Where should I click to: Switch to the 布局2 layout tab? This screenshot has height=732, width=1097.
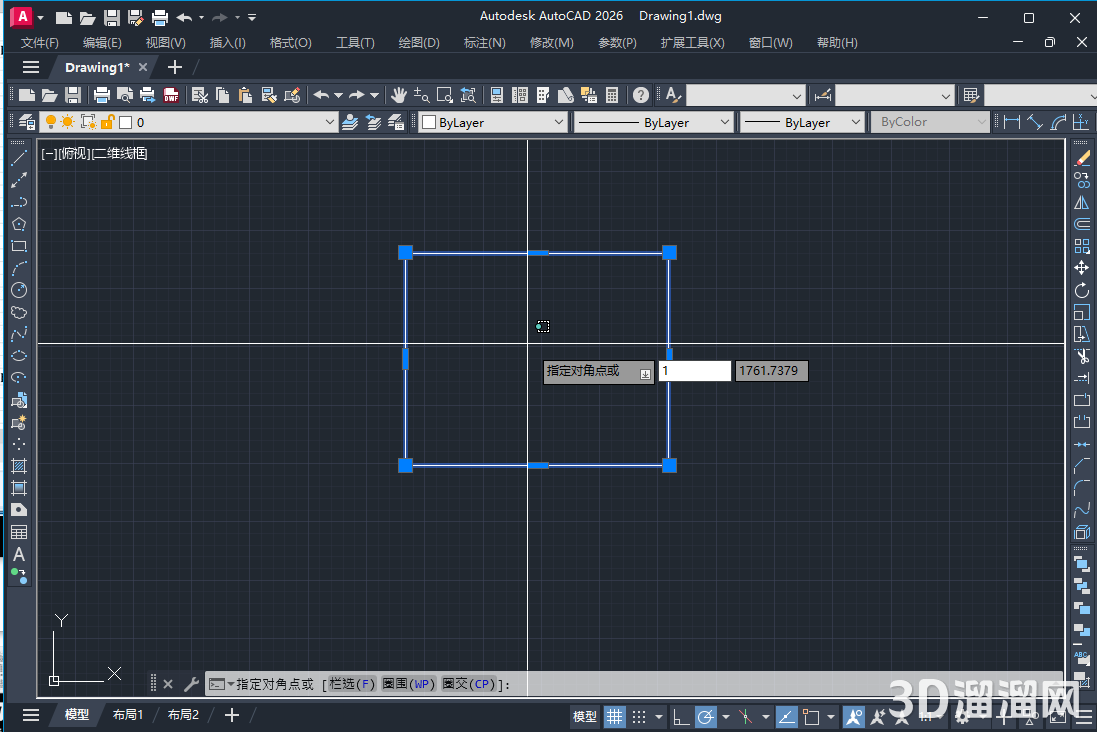pyautogui.click(x=183, y=715)
